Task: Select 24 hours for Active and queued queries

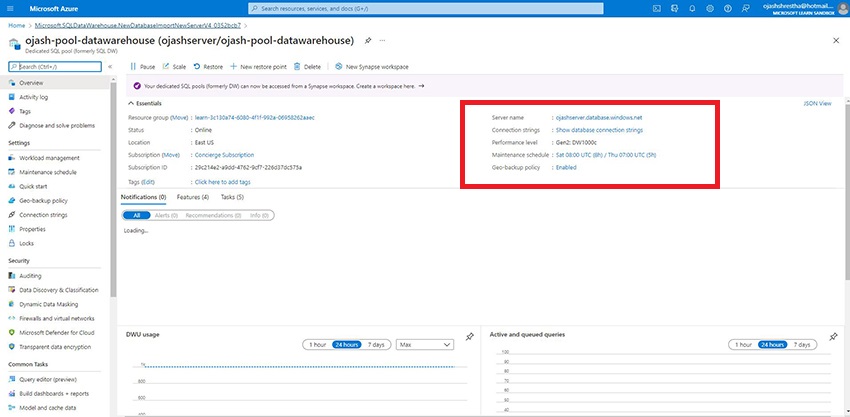Action: 772,345
